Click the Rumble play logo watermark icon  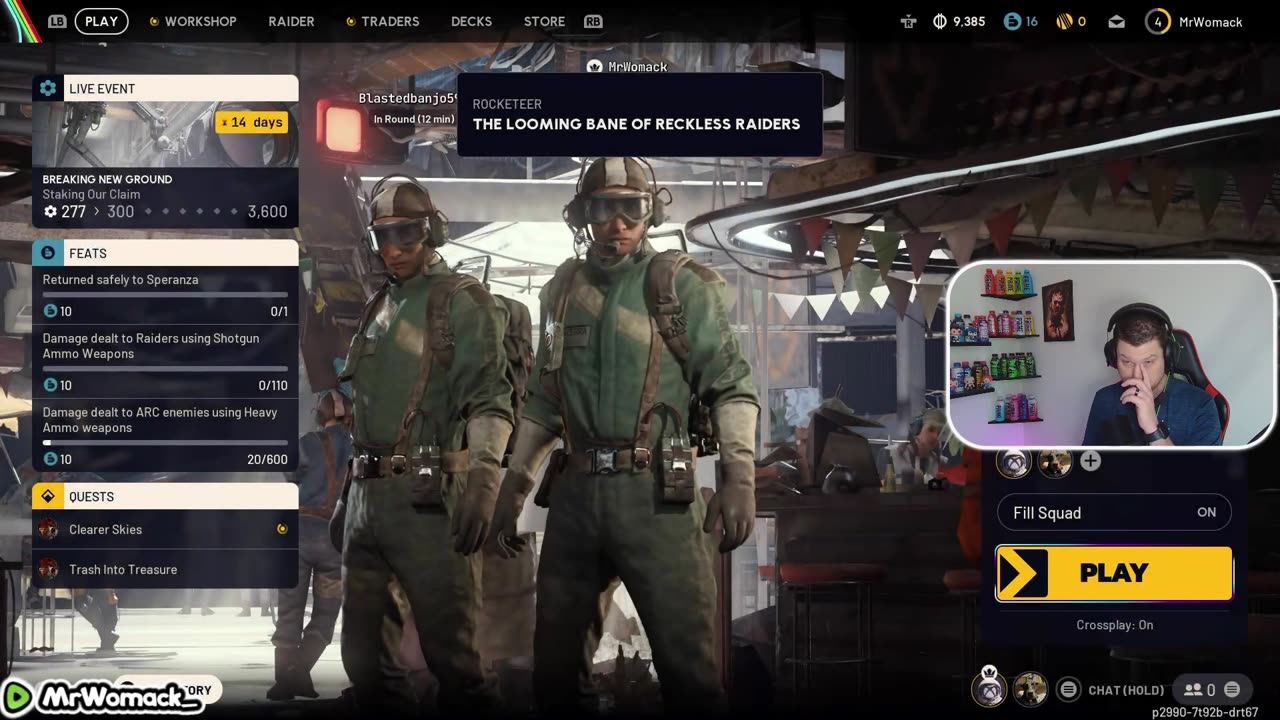[16, 697]
